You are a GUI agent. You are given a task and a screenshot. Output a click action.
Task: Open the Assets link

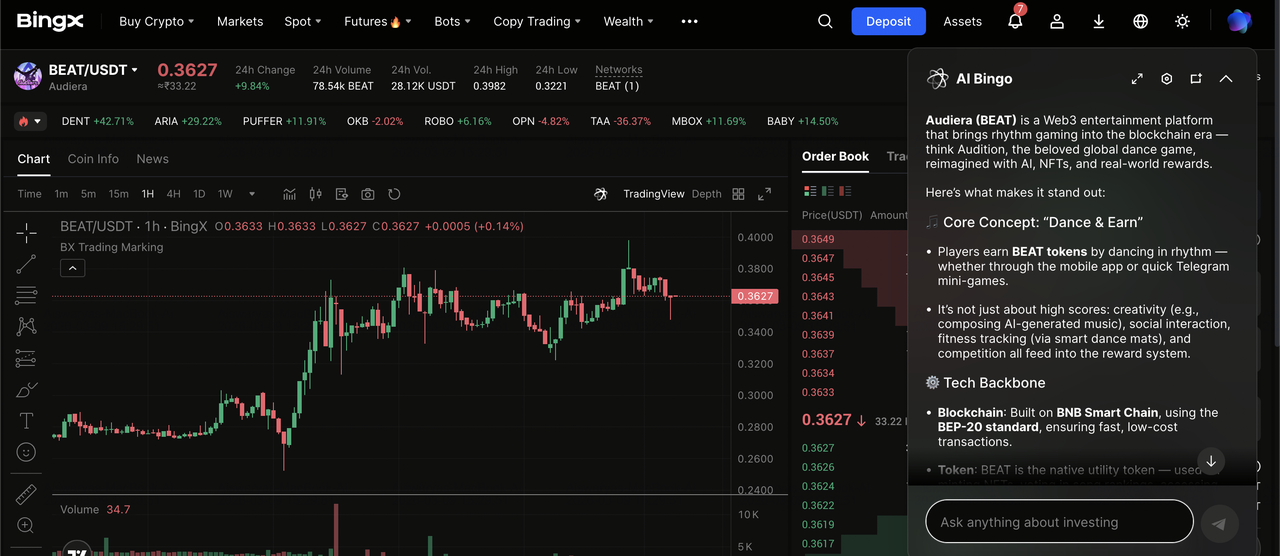click(x=962, y=21)
